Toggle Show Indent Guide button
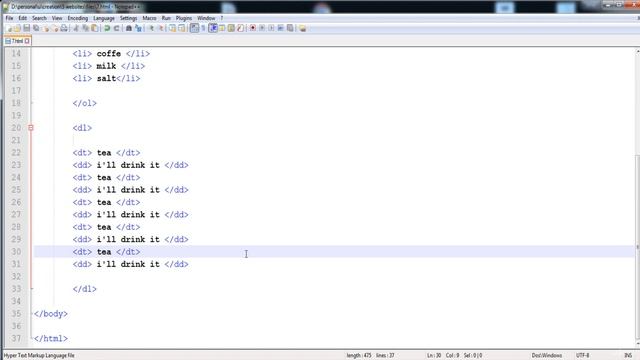The width and height of the screenshot is (640, 360). point(213,28)
